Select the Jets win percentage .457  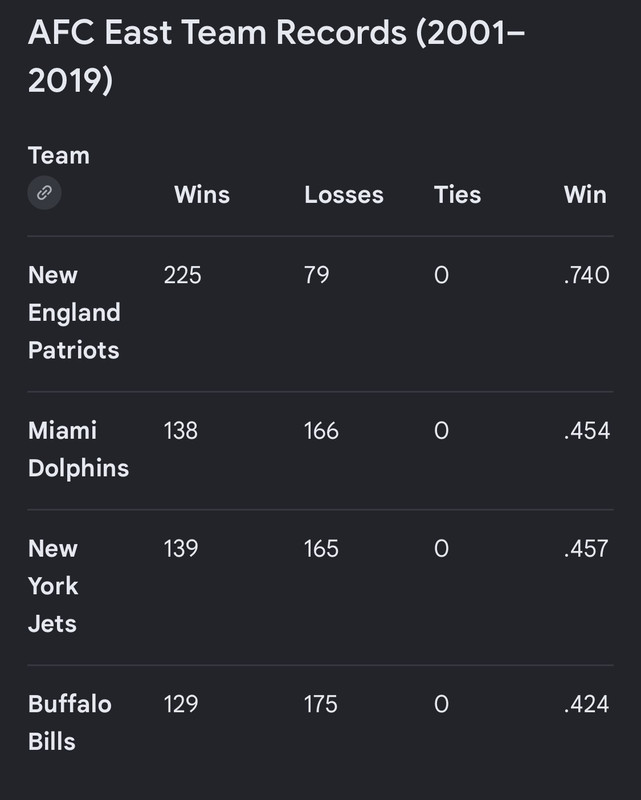coord(586,549)
